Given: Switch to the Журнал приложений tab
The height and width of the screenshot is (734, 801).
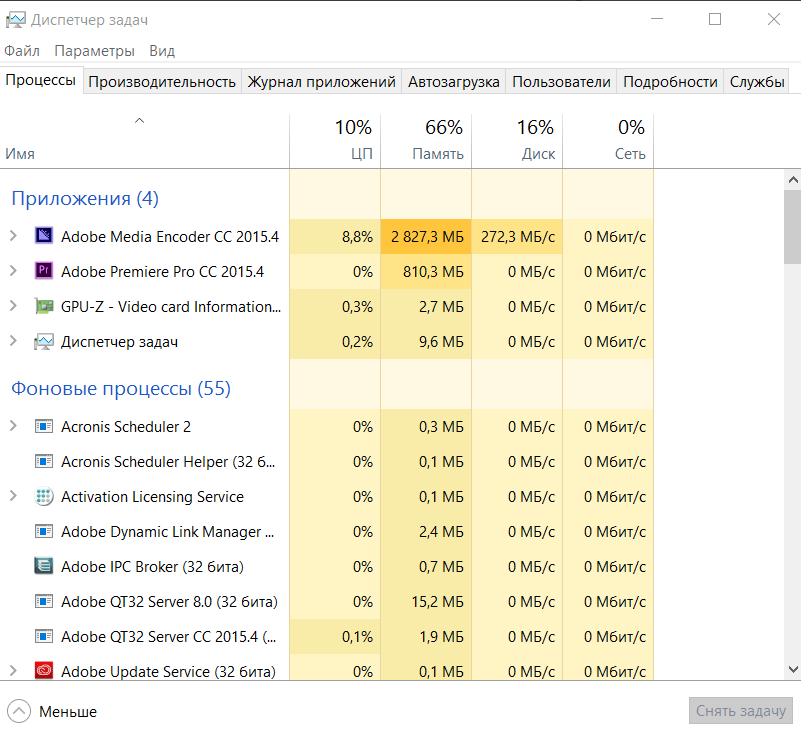Looking at the screenshot, I should coord(321,82).
